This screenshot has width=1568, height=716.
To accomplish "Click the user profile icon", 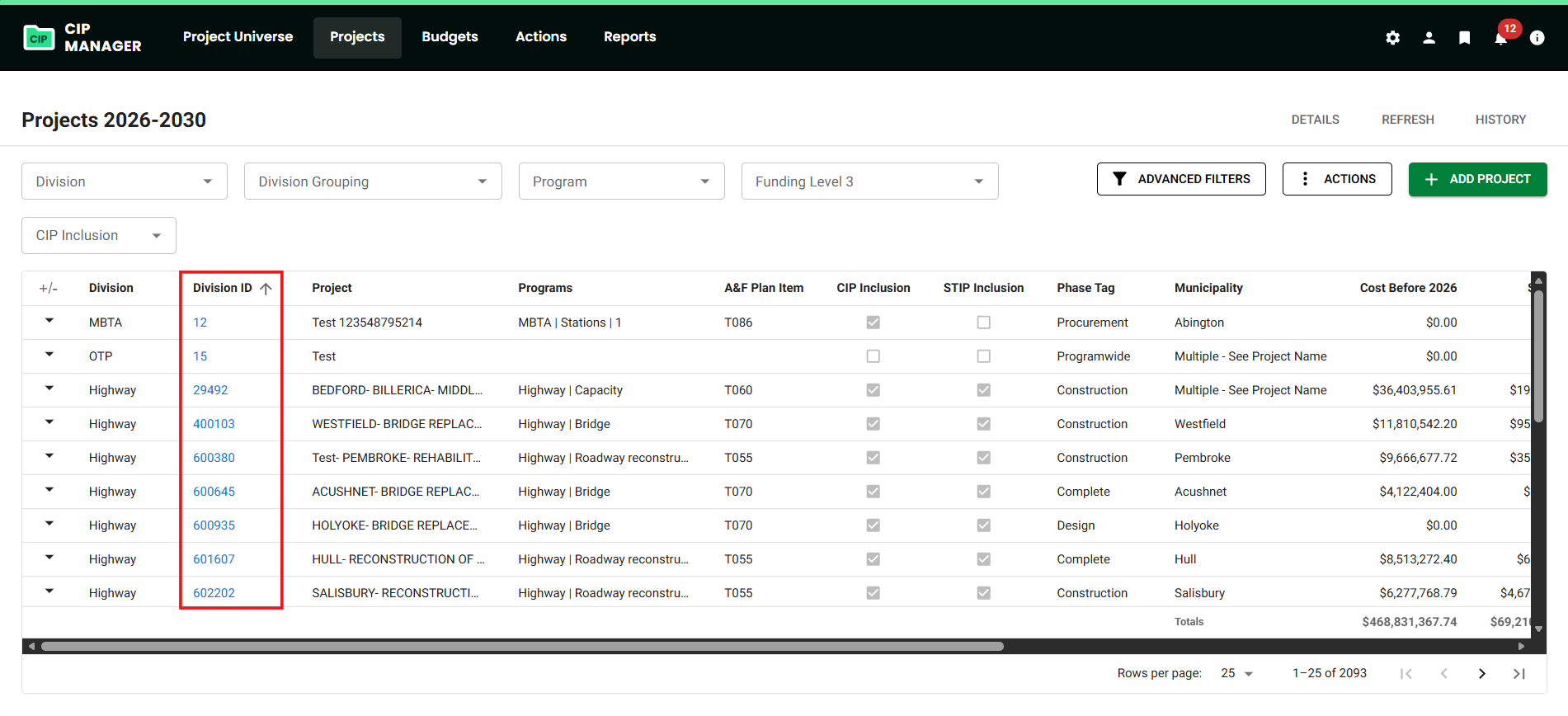I will coord(1429,38).
